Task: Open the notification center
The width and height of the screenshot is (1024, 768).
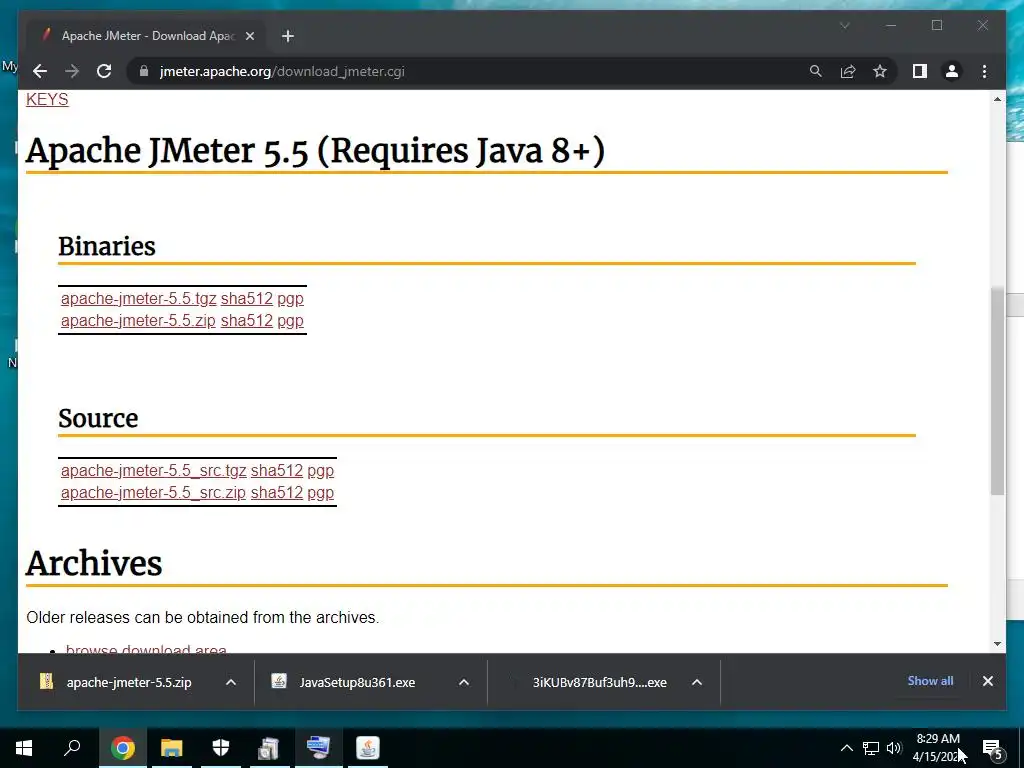Action: 992,748
